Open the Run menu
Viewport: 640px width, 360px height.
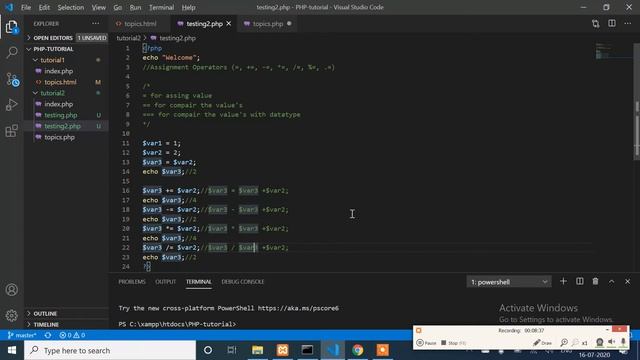(x=135, y=7)
